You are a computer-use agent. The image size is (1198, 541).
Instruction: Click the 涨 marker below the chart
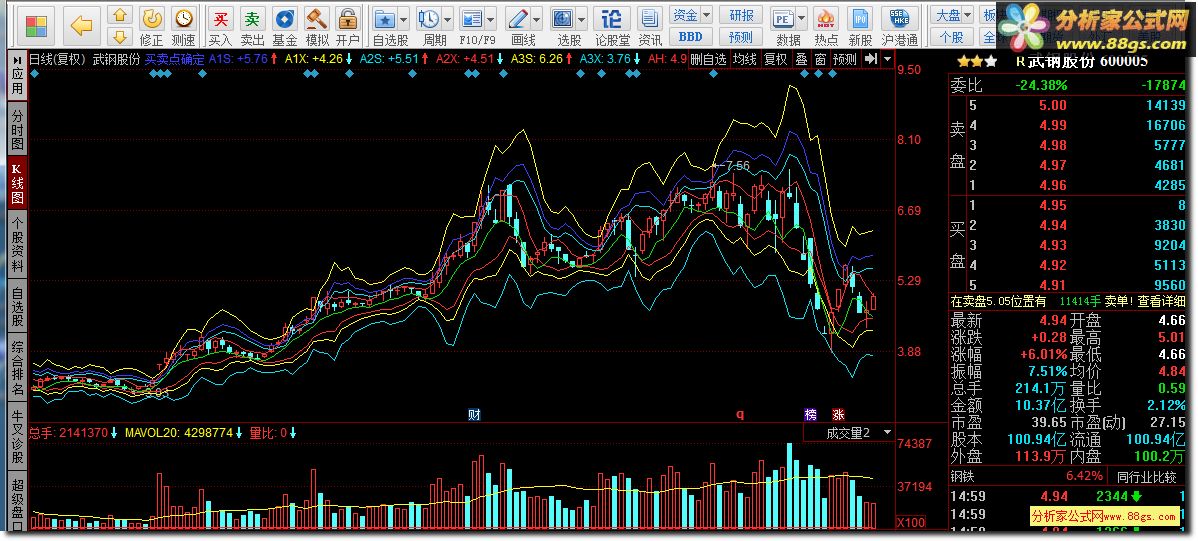(839, 415)
